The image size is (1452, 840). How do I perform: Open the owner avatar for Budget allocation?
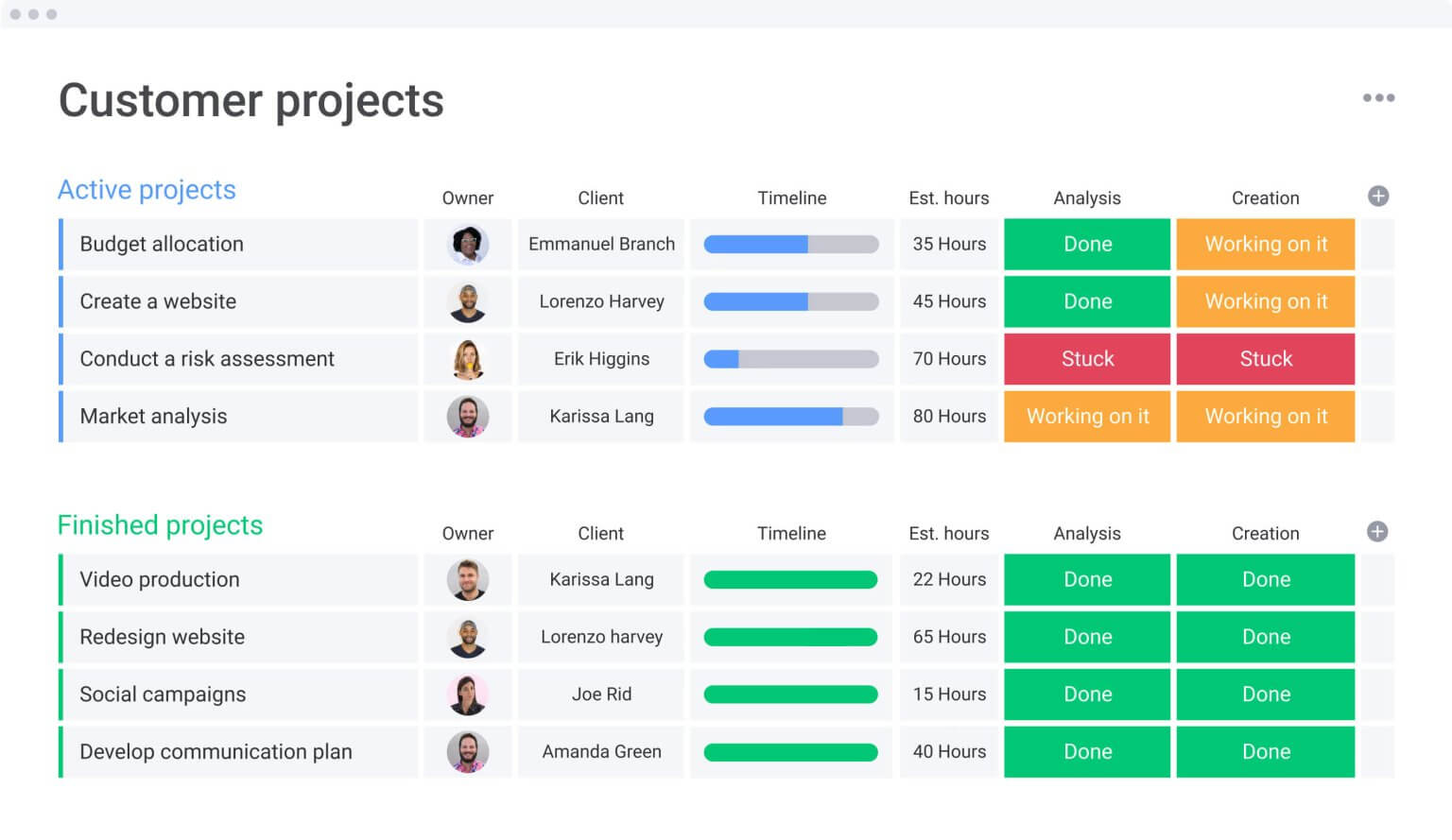coord(468,244)
